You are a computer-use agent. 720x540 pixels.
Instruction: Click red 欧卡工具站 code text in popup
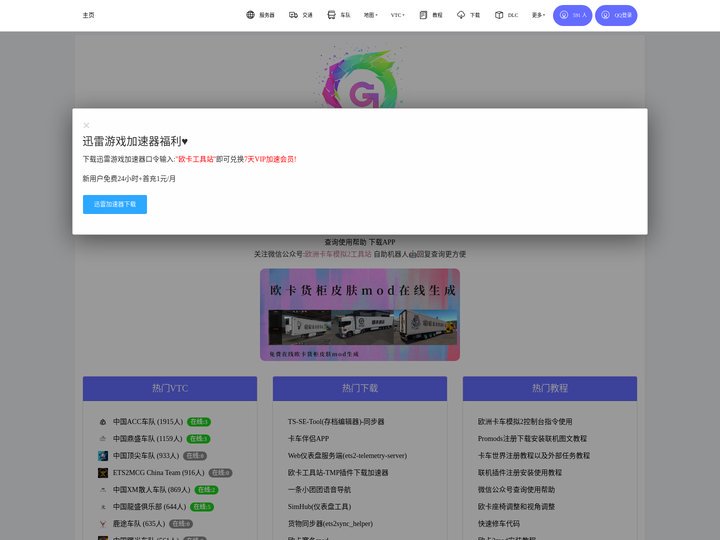point(196,159)
